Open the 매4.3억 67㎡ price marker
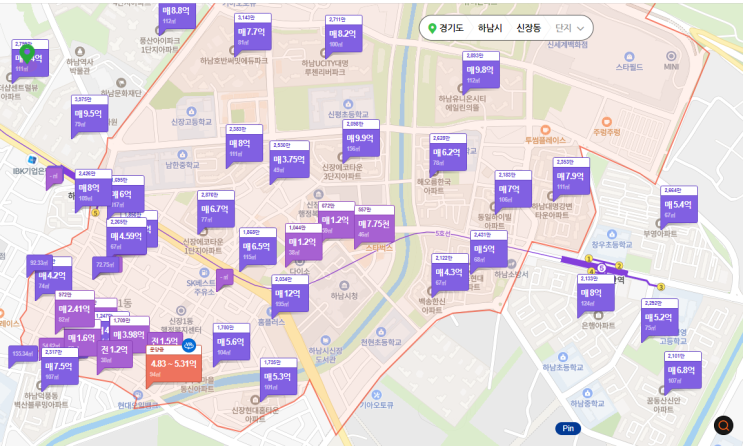Screen dimensions: 743x446 (x=450, y=273)
